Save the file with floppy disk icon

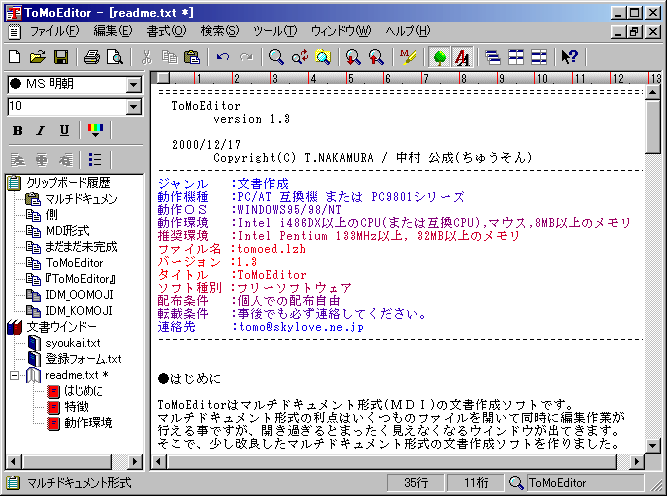(x=61, y=57)
